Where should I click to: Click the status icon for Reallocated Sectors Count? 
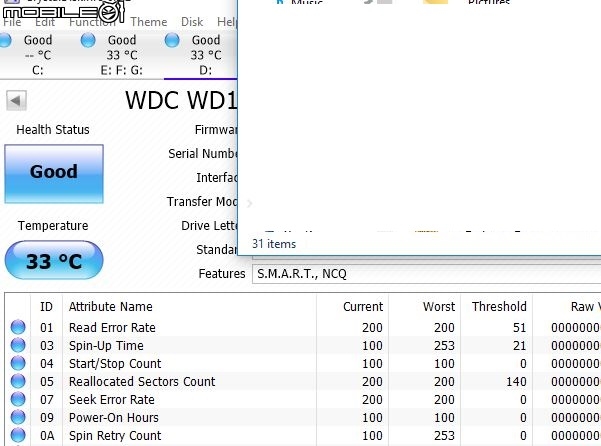[x=18, y=381]
